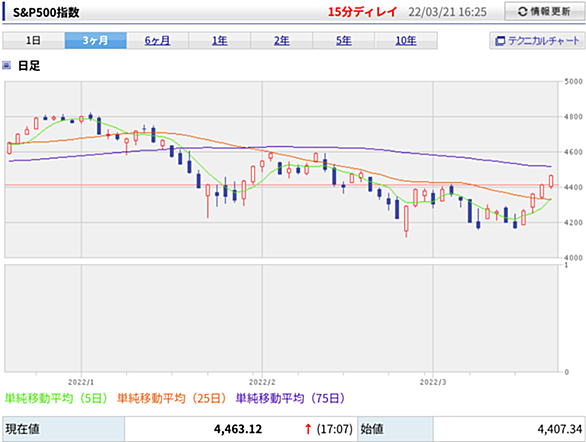
Task: Click the 4800 price axis label
Action: point(573,117)
